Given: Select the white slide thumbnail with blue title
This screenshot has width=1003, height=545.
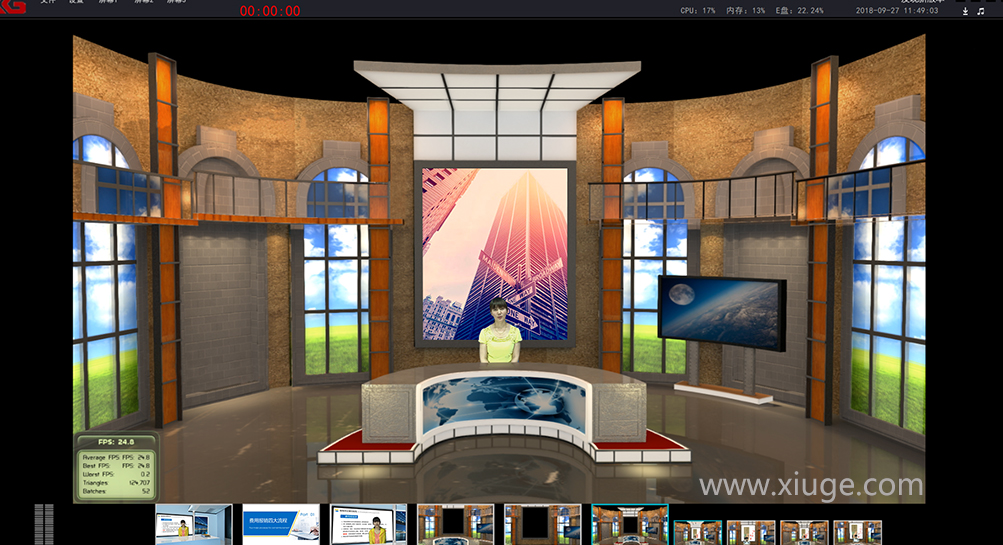Looking at the screenshot, I should tap(281, 525).
